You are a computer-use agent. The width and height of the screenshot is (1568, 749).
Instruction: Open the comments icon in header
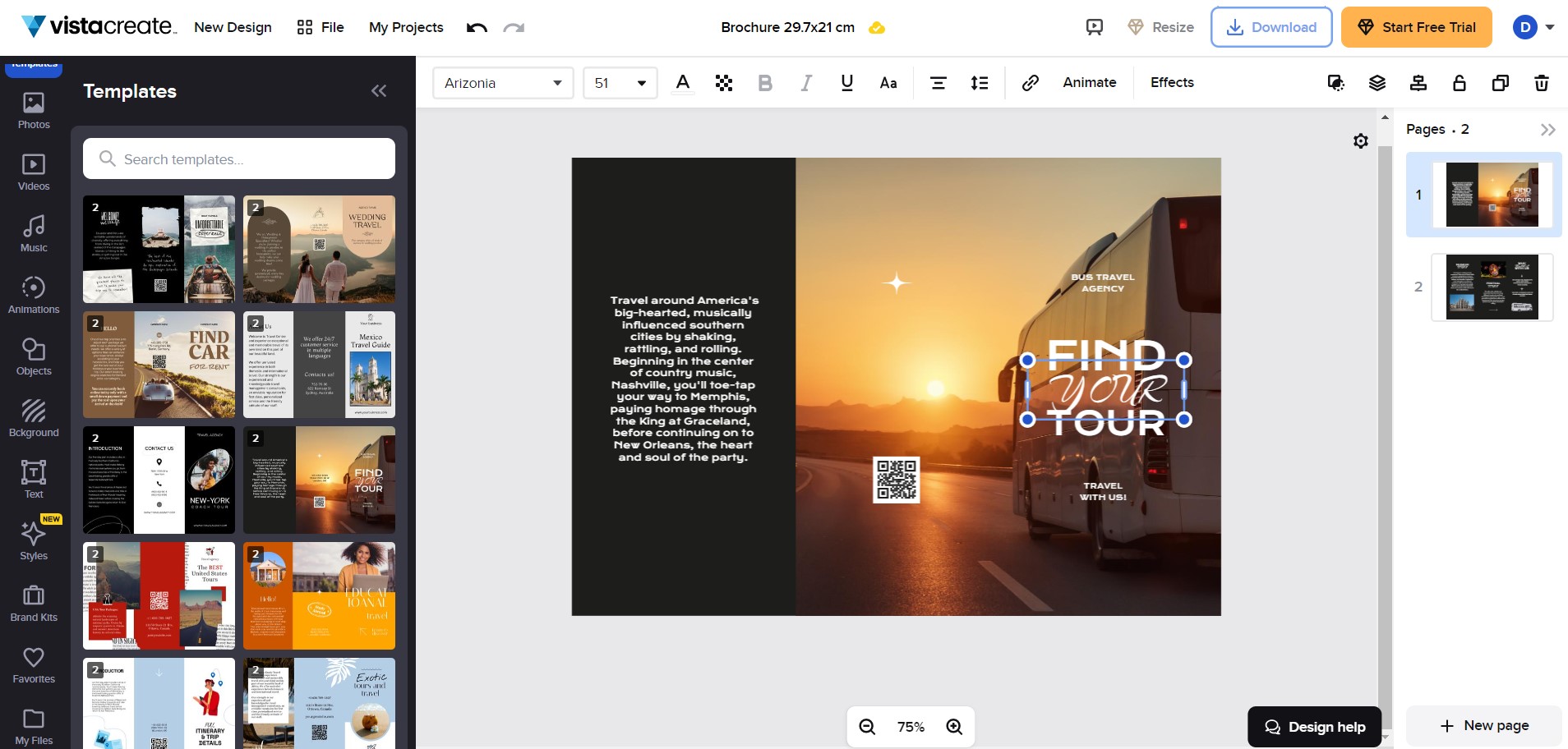(1095, 27)
